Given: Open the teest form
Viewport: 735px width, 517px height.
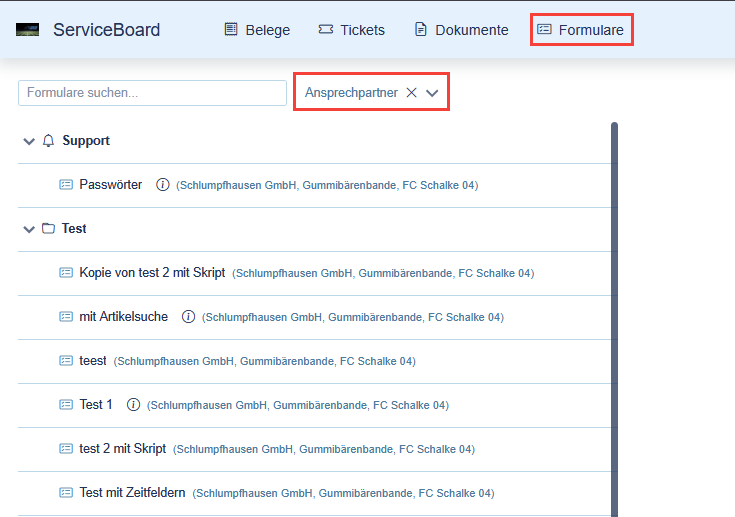Looking at the screenshot, I should (93, 361).
